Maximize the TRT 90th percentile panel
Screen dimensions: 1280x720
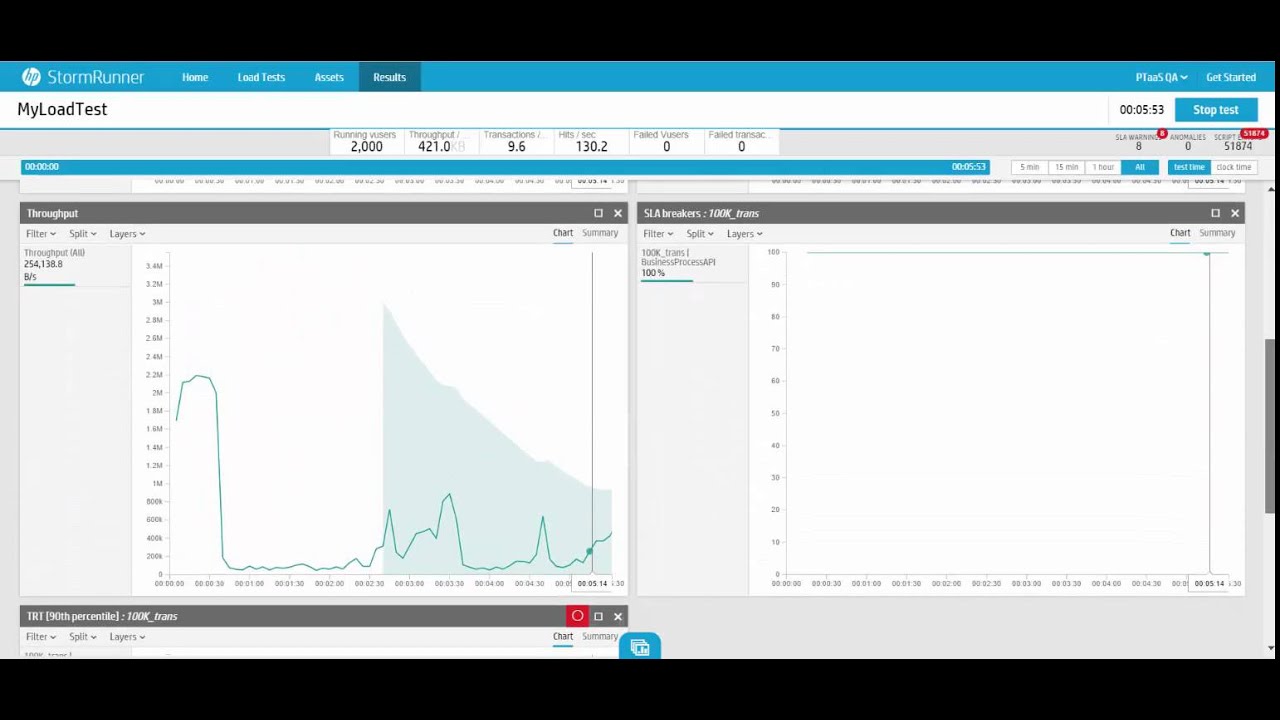(598, 616)
